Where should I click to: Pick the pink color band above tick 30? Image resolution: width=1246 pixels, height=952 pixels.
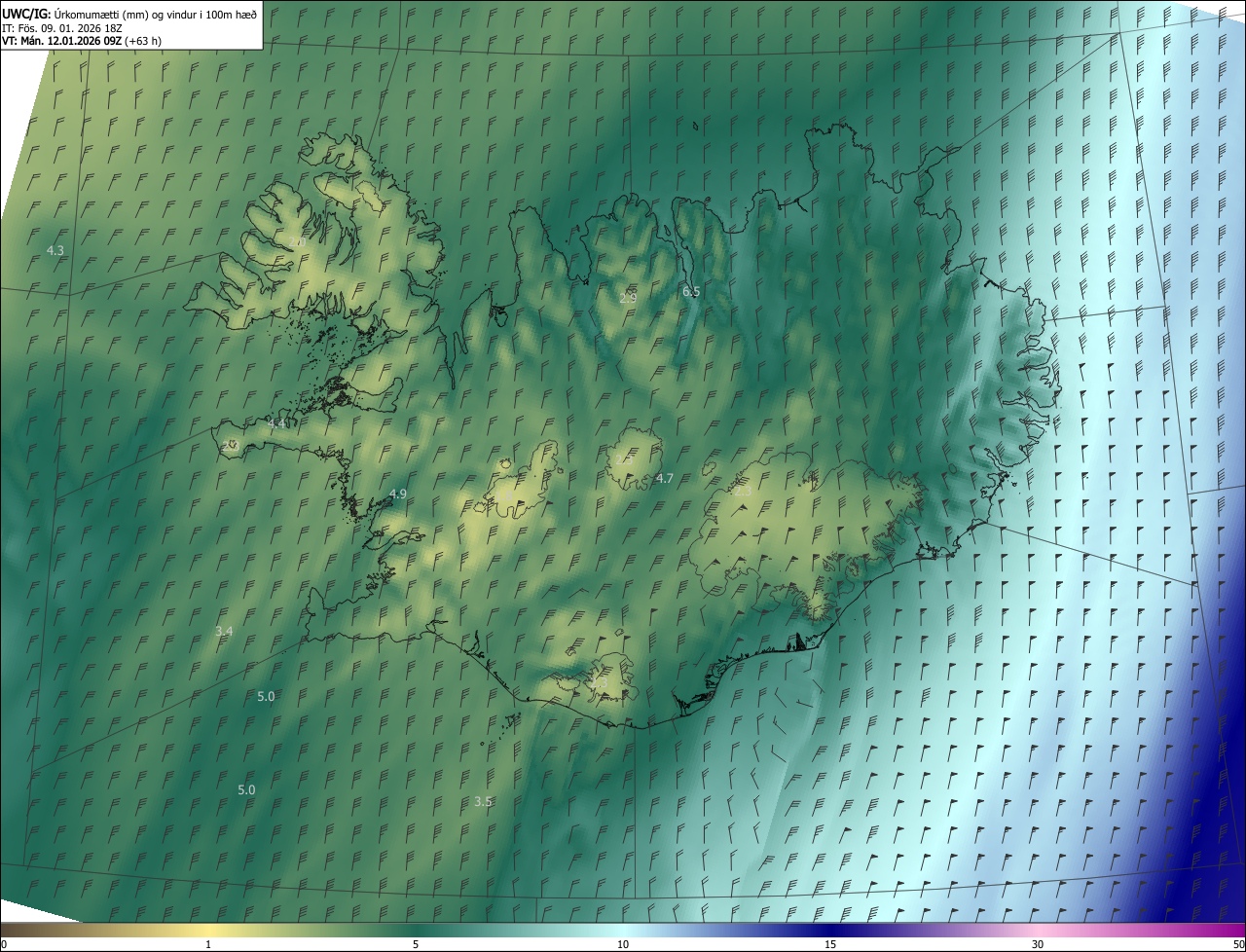[x=1038, y=931]
